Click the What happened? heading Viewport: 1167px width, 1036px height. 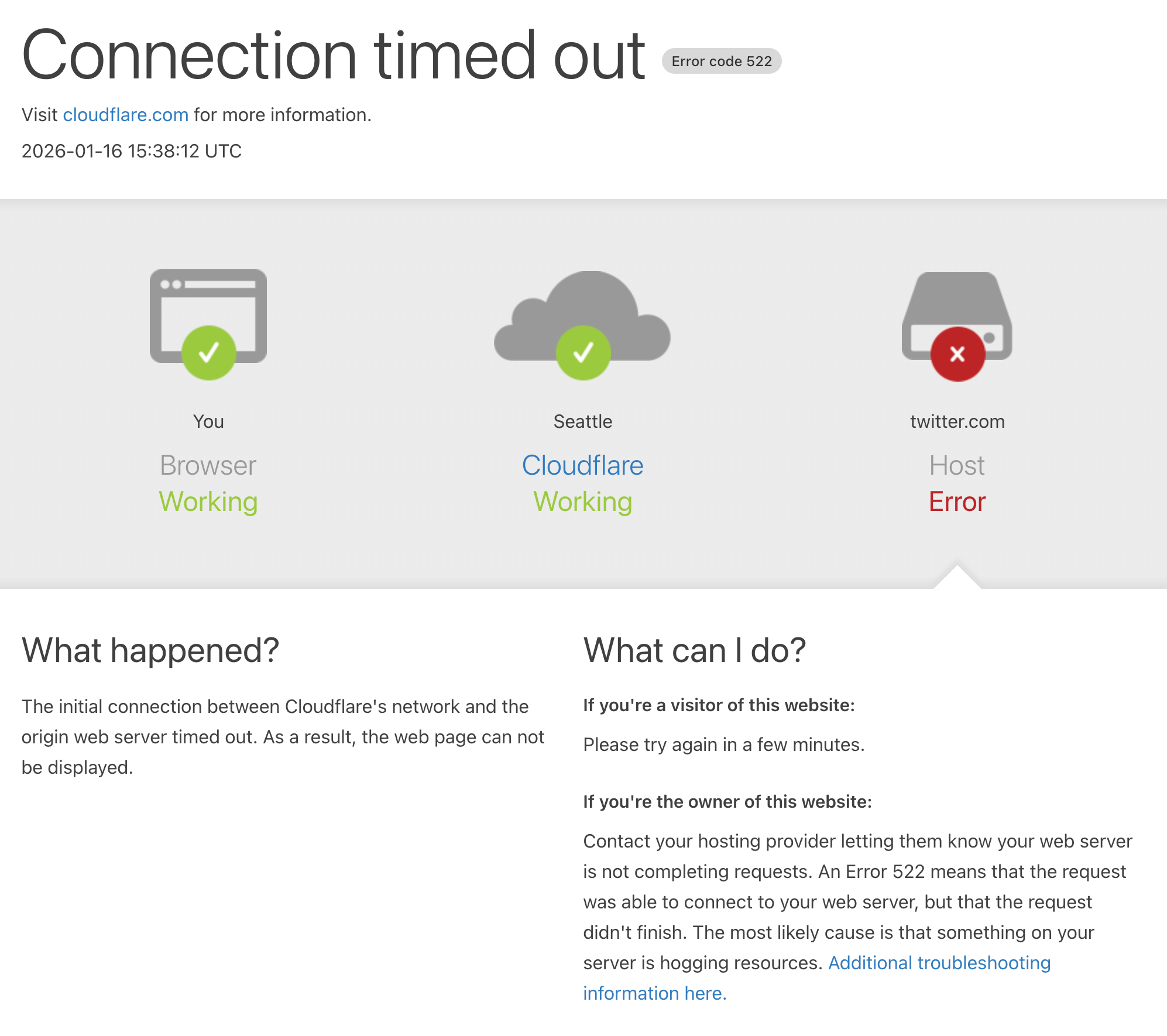pos(150,650)
